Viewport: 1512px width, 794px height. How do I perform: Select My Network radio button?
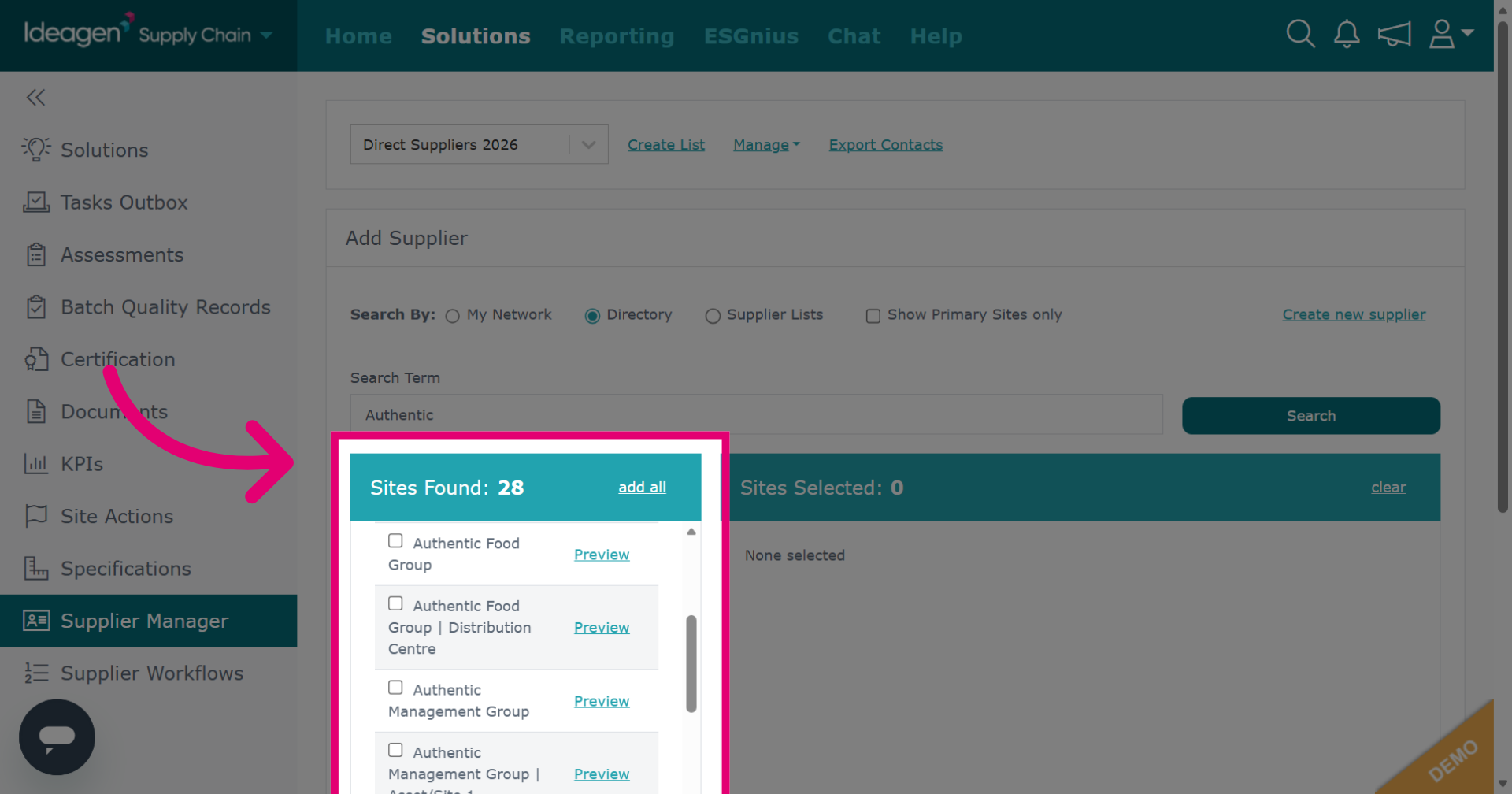point(452,316)
